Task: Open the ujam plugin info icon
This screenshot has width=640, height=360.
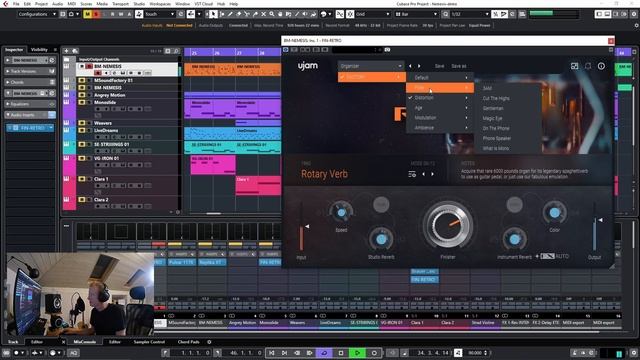Action: pos(601,66)
